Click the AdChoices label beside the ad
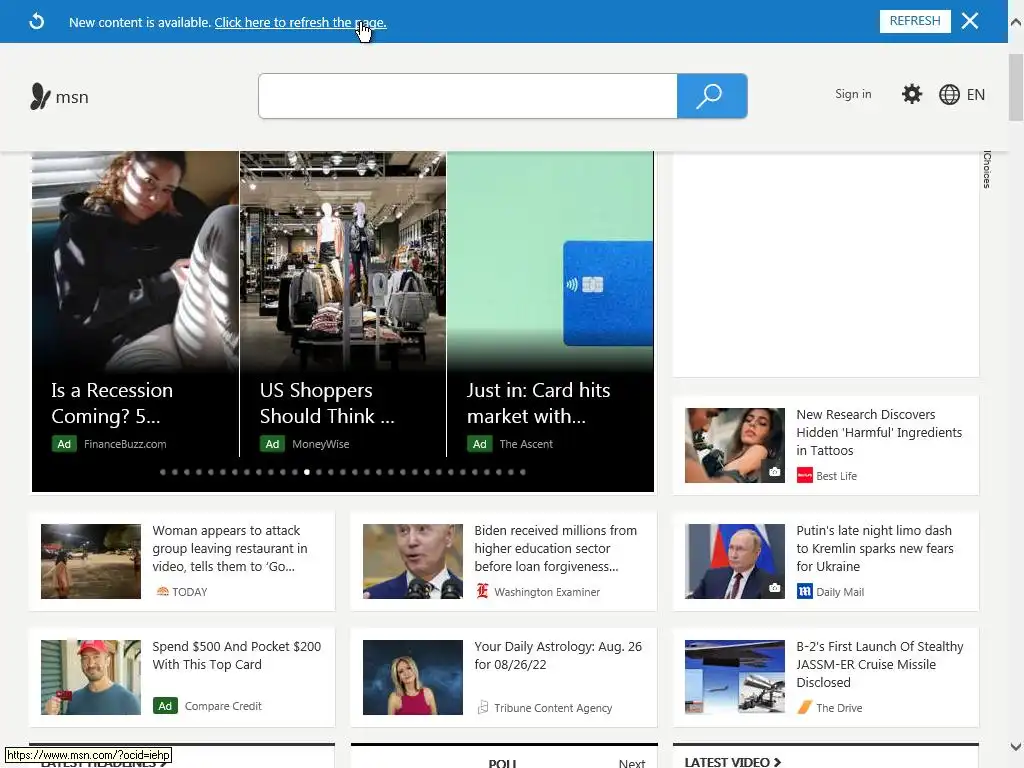This screenshot has height=768, width=1024. coord(987,170)
